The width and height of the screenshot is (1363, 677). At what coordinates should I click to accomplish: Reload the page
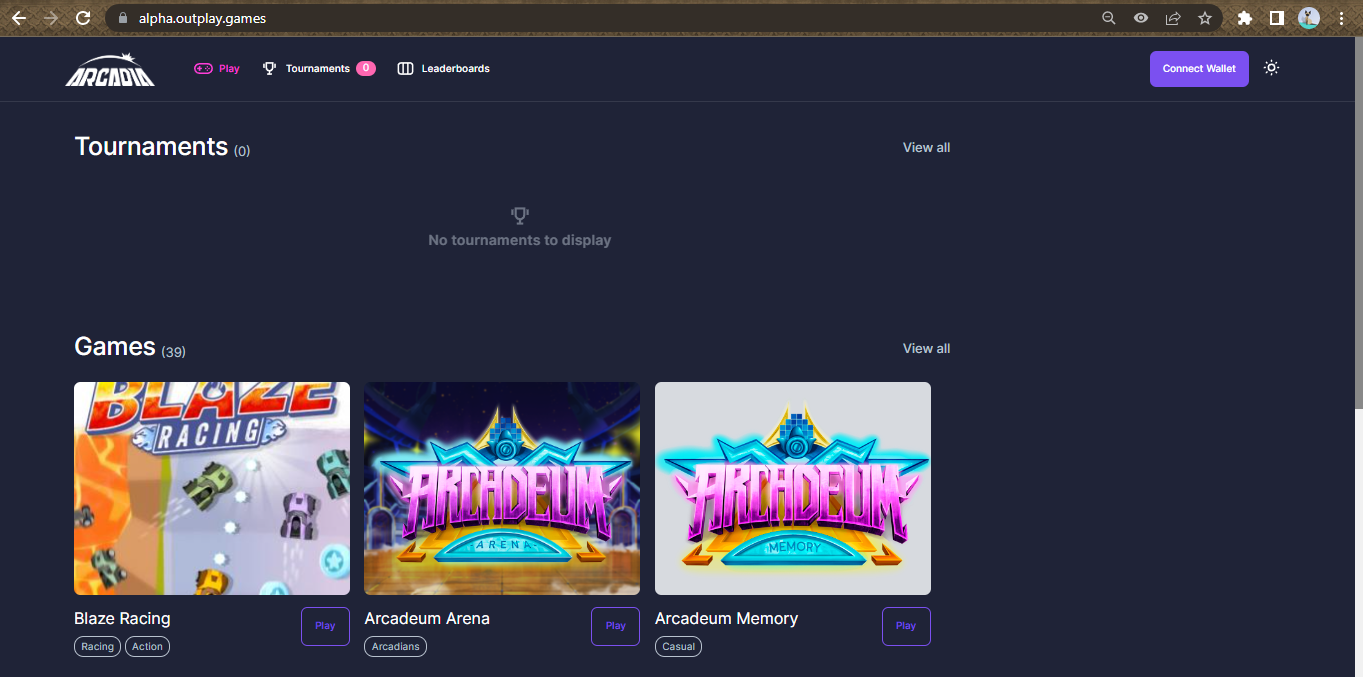coord(83,18)
